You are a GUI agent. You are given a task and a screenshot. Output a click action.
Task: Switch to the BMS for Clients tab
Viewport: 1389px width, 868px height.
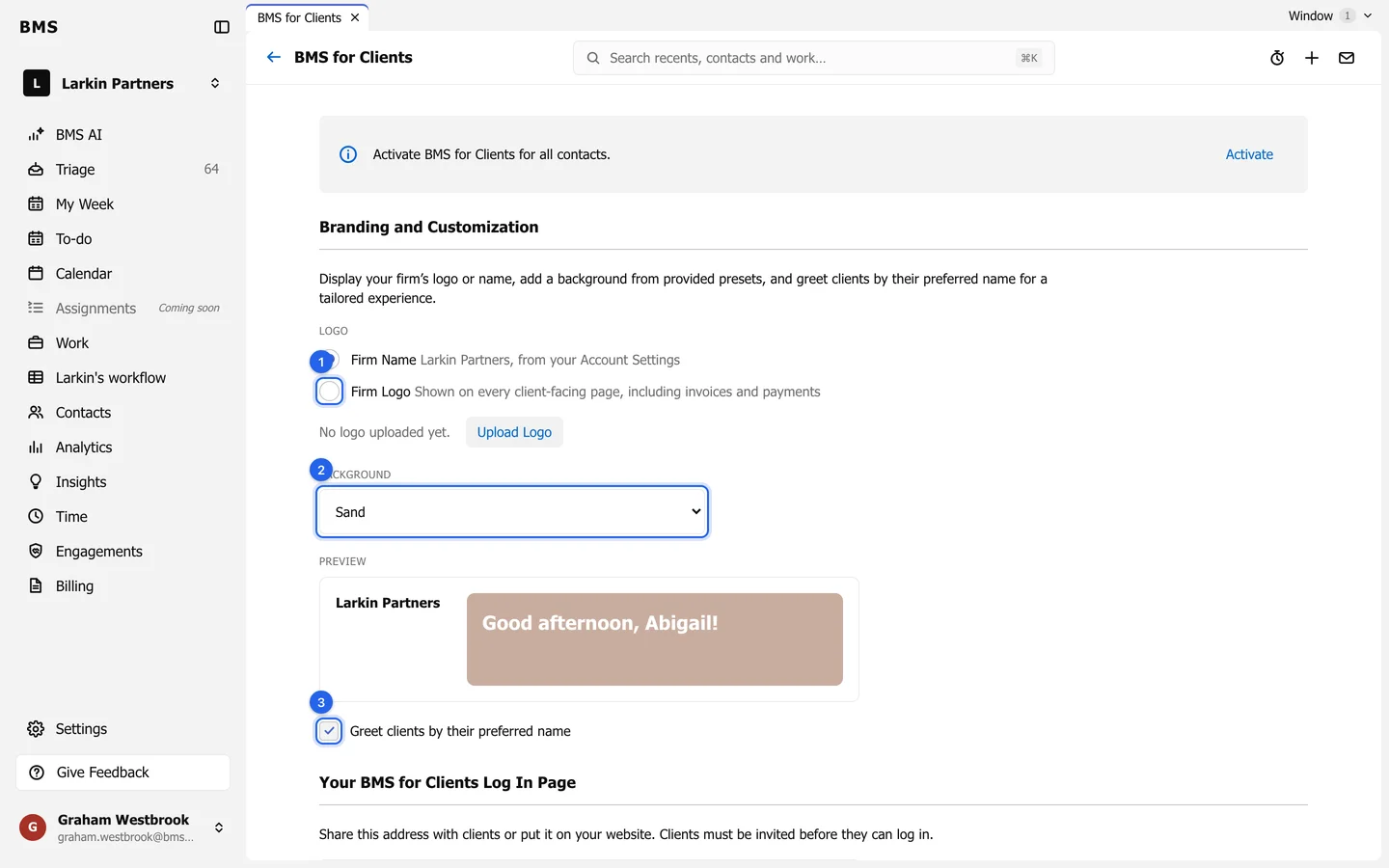tap(299, 17)
